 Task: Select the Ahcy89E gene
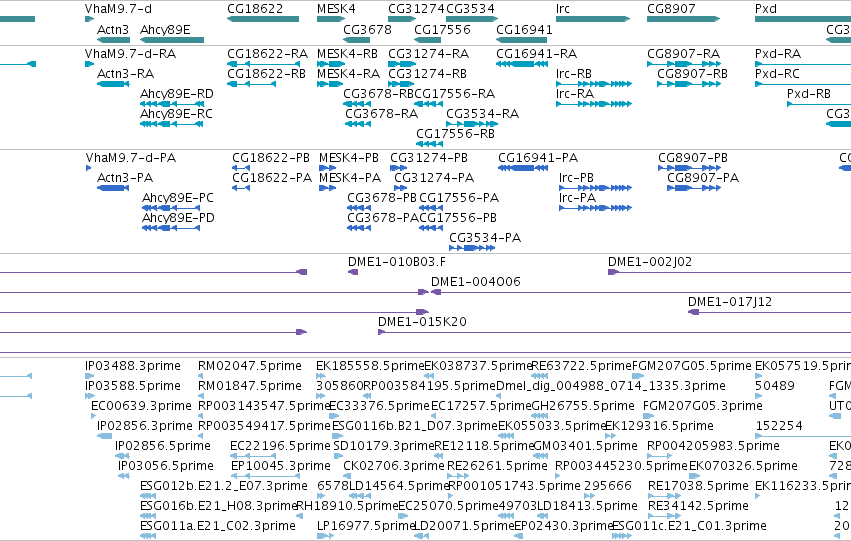pyautogui.click(x=172, y=40)
